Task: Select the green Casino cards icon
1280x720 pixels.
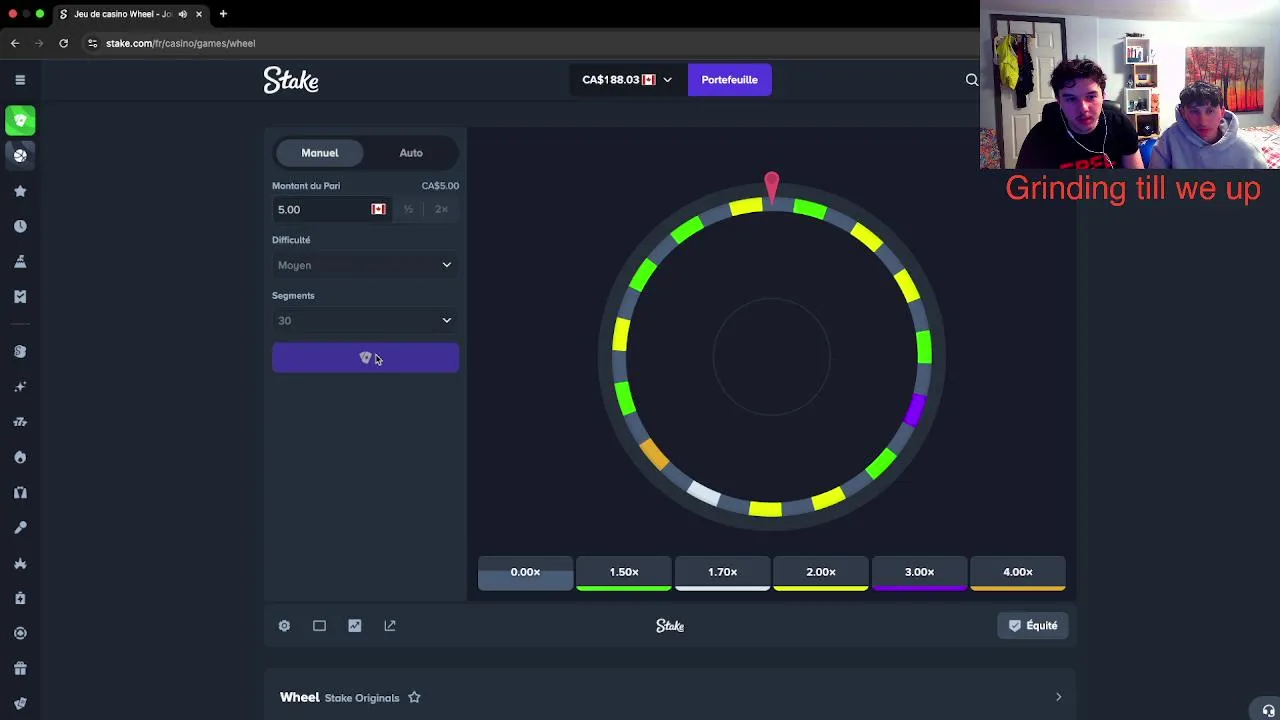Action: pos(20,120)
